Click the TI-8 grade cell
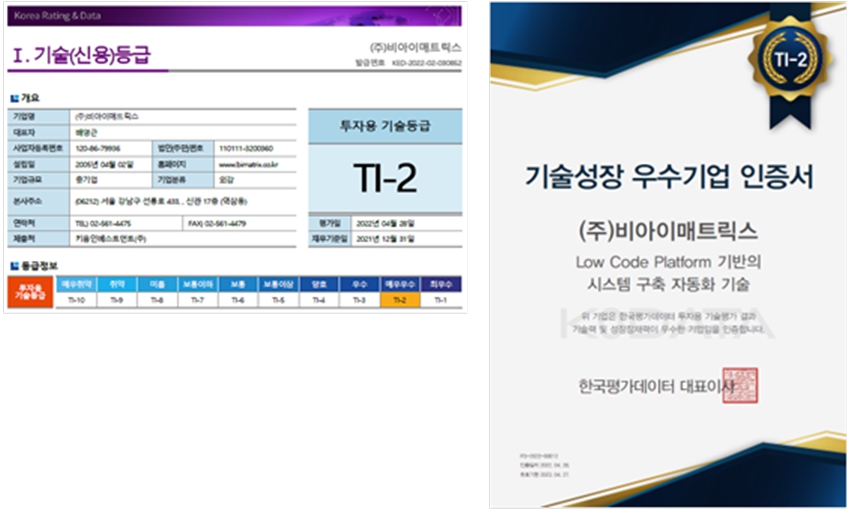 click(157, 300)
